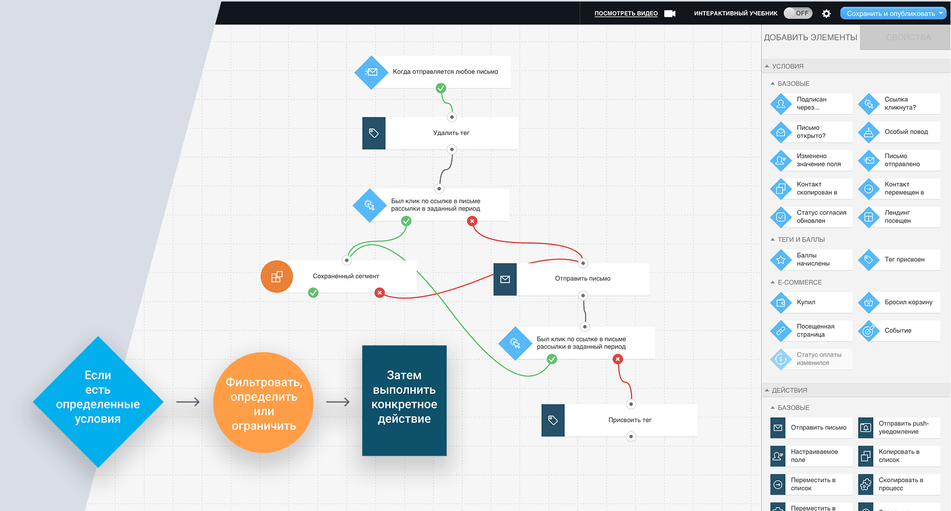Click the "Письмо отправлено" condition block
Screen dimensions: 951x511
click(899, 161)
